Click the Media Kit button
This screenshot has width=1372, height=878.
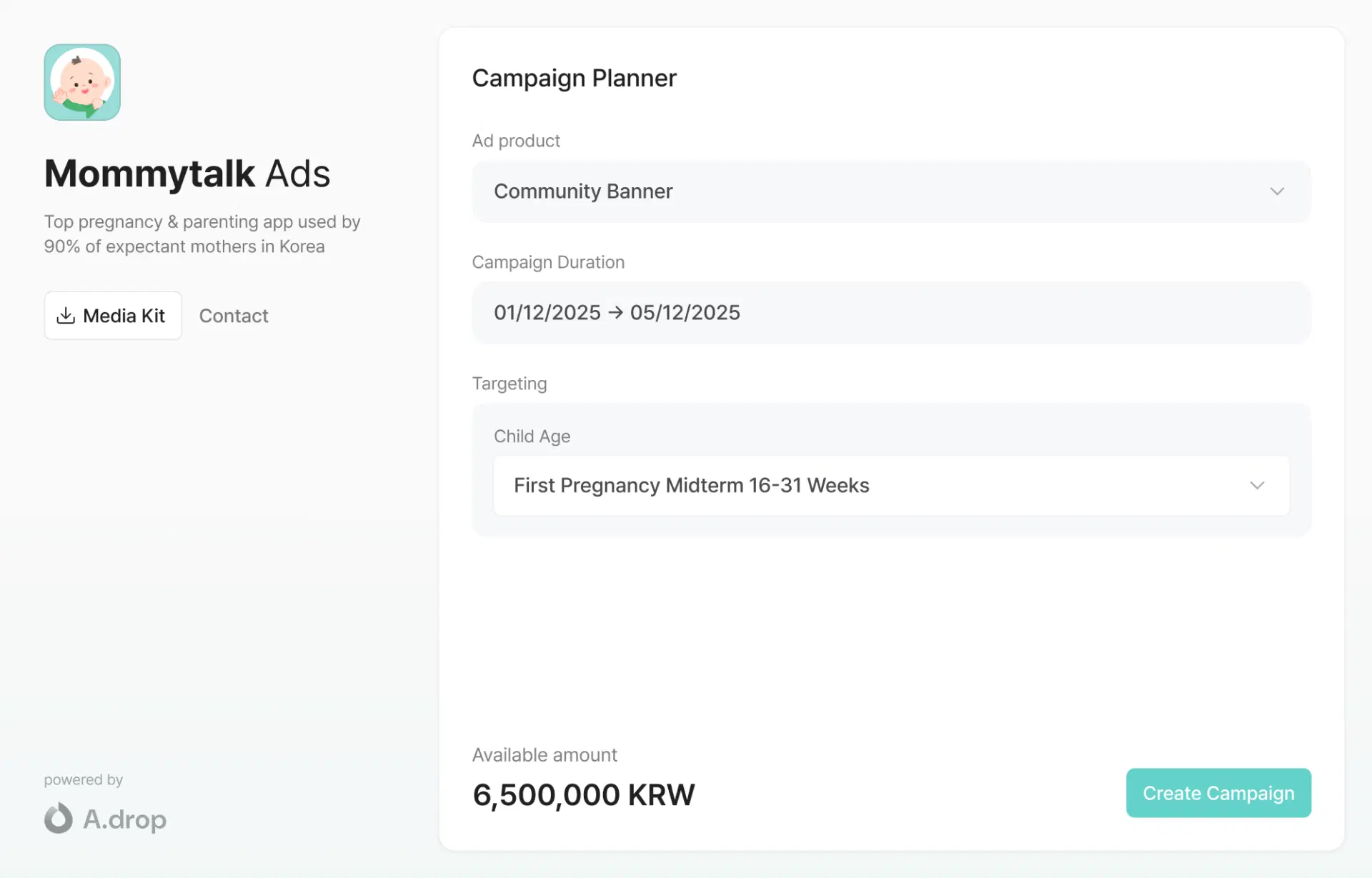tap(113, 315)
